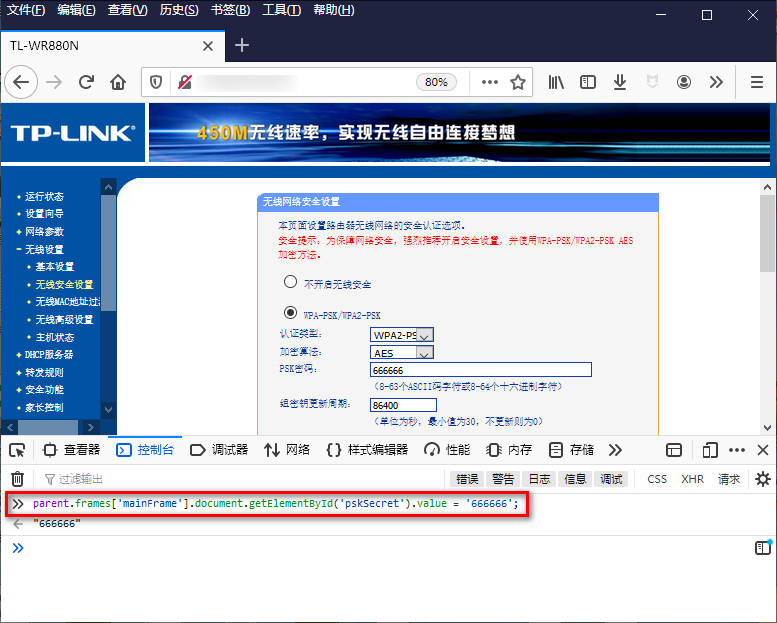Screen dimensions: 777x623
Task: Switch to the 查看器 inspector tab
Action: [72, 450]
